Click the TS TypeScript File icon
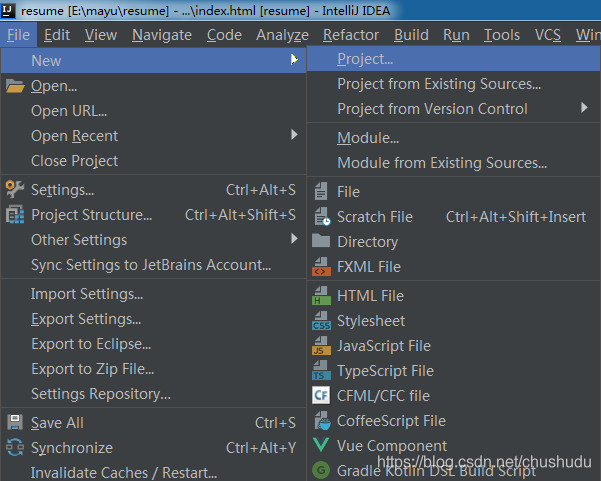 [x=321, y=371]
